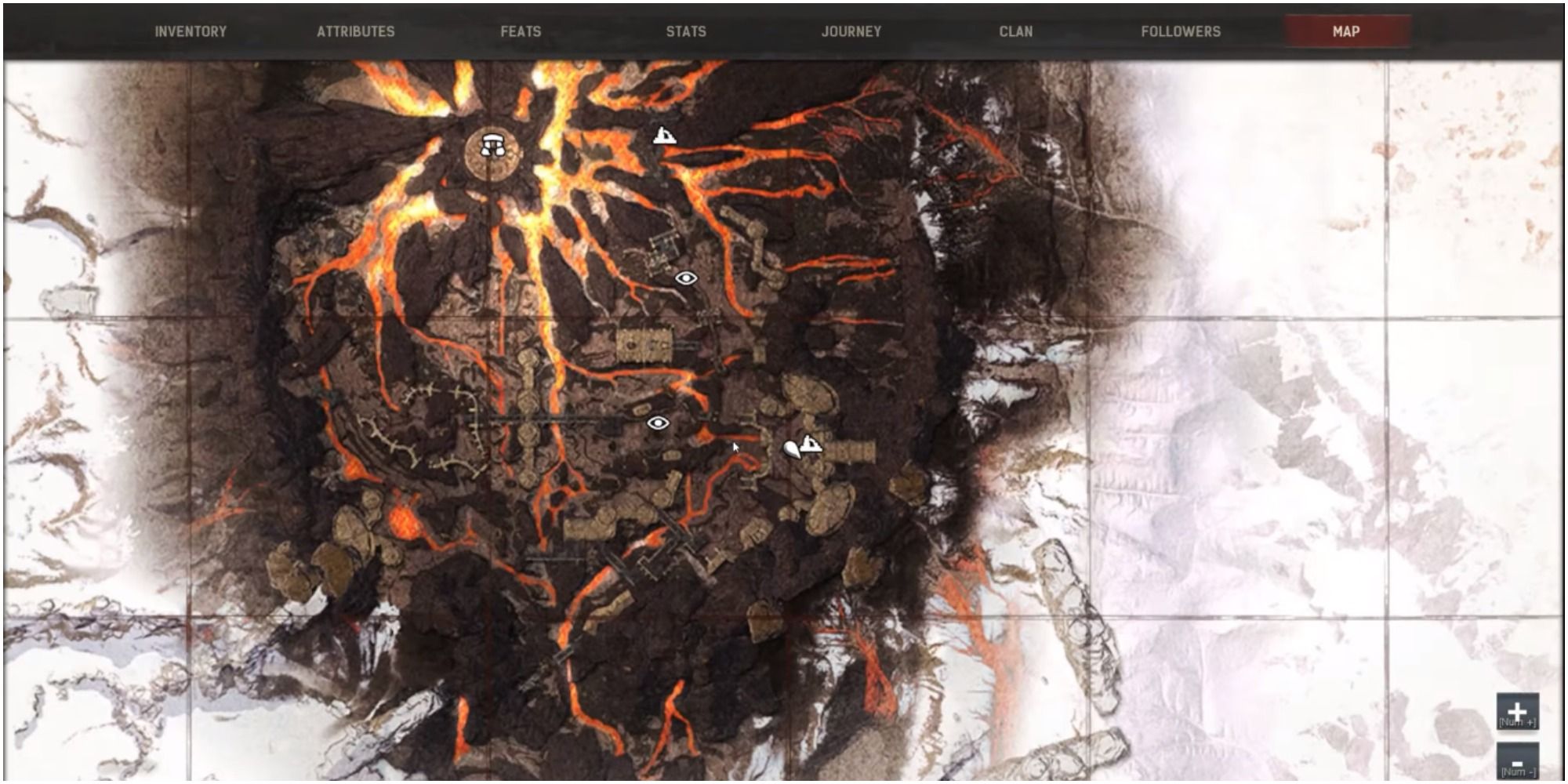Zoom out with the minus button
The height and width of the screenshot is (784, 1568).
pyautogui.click(x=1518, y=761)
